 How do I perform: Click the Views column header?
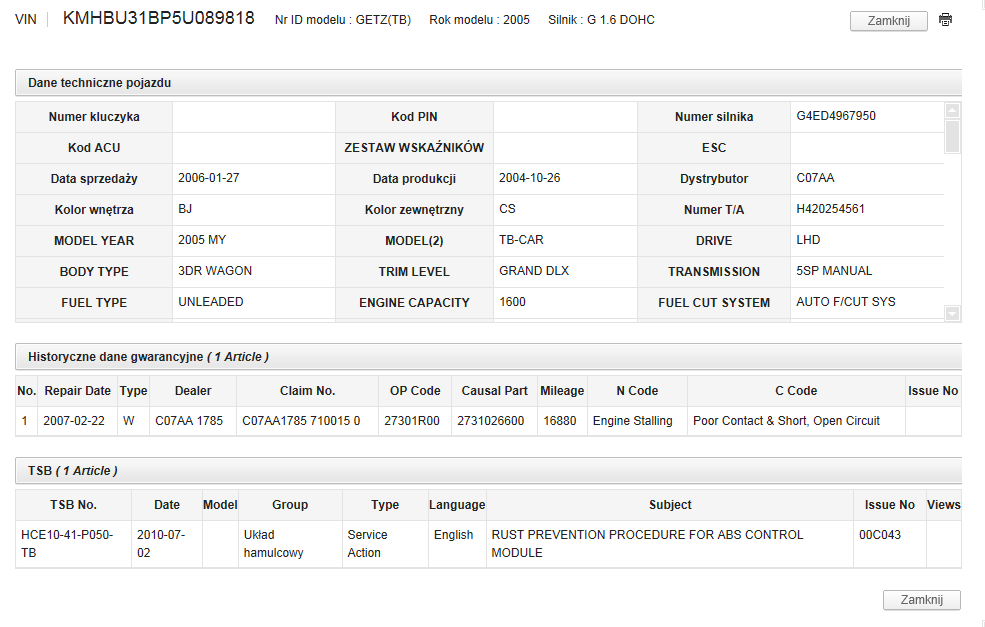pos(944,505)
